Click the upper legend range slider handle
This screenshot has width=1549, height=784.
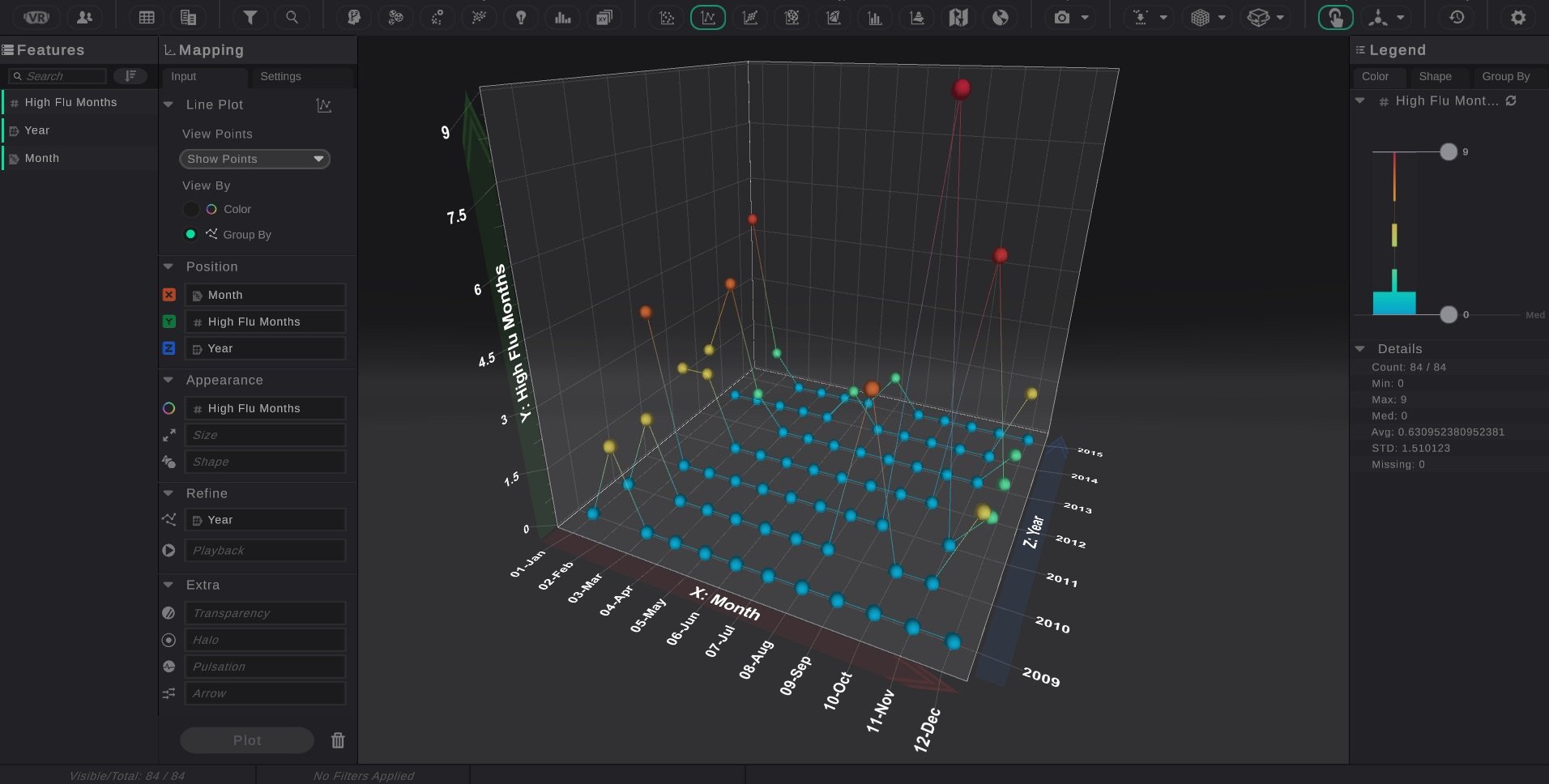point(1449,151)
